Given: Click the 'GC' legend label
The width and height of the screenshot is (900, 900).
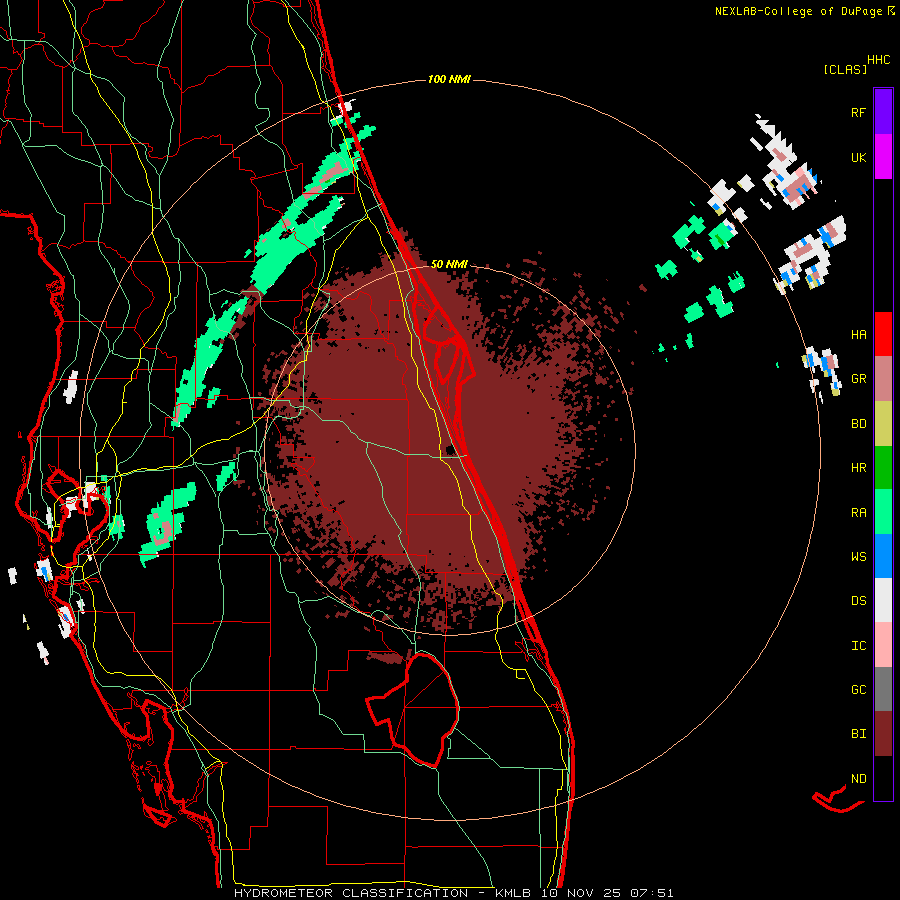Looking at the screenshot, I should [858, 690].
